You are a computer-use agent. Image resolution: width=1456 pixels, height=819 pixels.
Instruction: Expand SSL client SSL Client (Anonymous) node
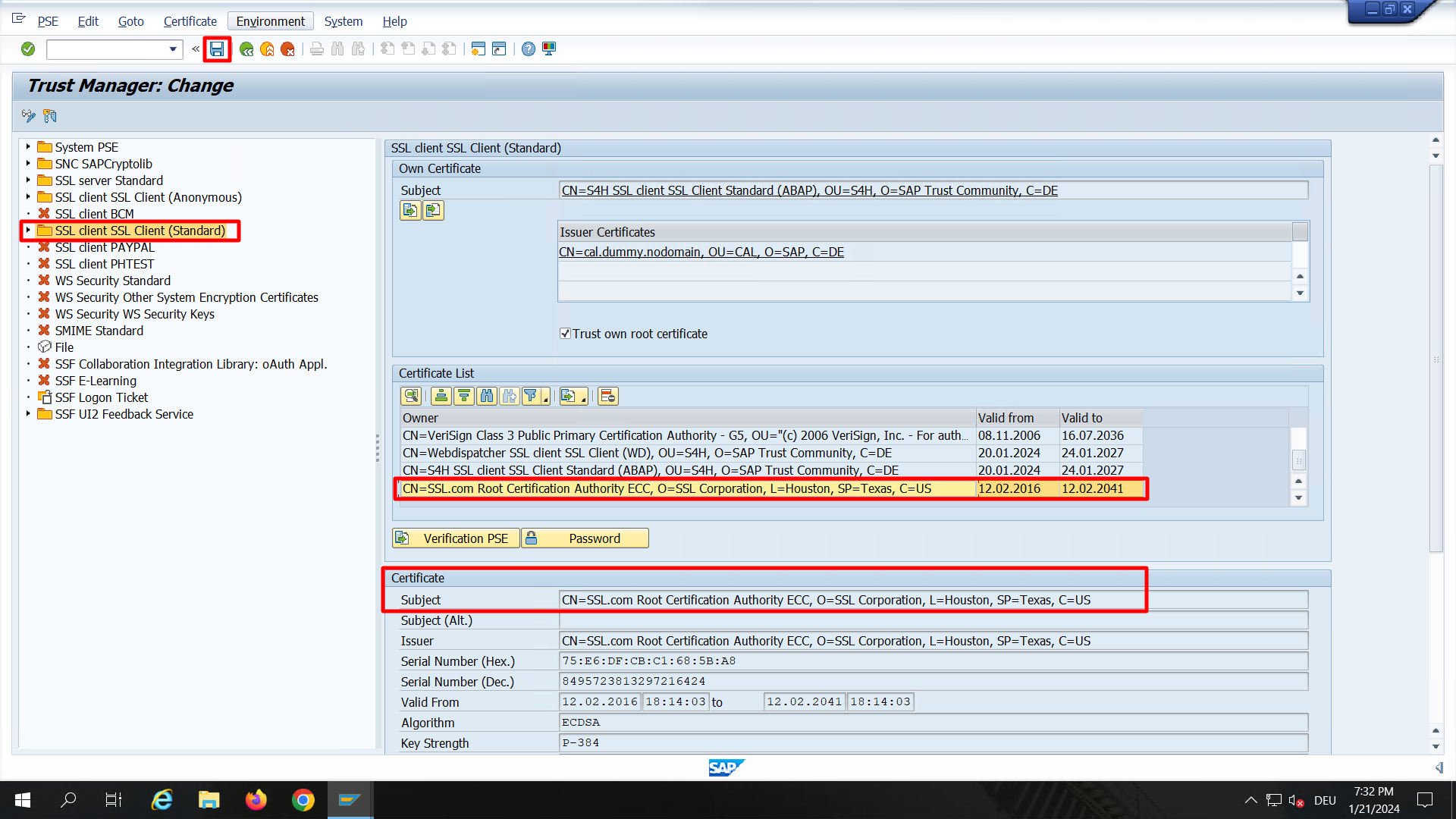[x=28, y=196]
